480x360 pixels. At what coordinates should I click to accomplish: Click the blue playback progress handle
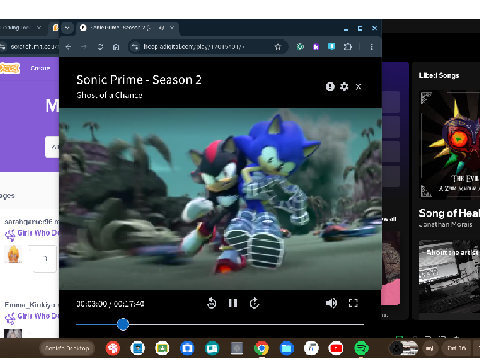pos(123,324)
